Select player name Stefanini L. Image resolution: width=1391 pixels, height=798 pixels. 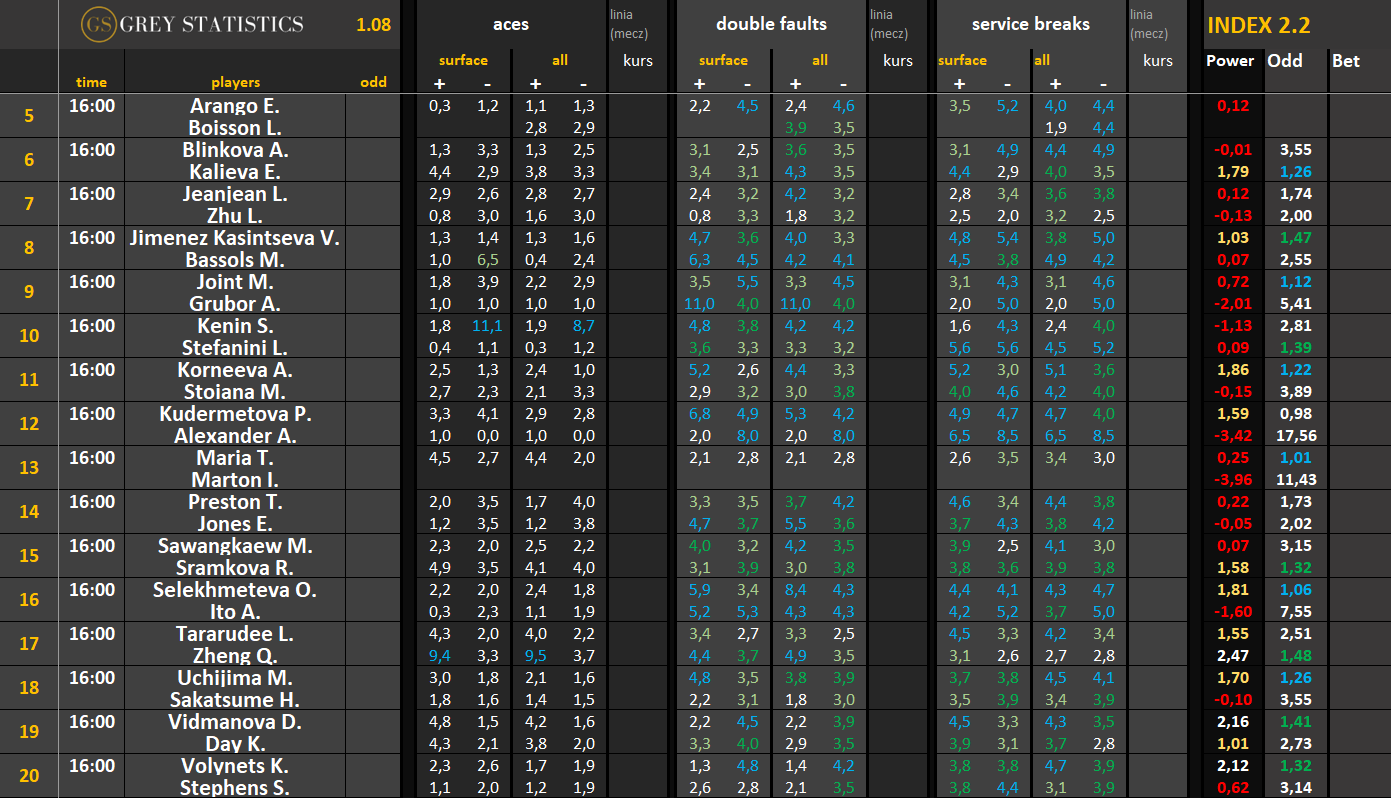click(235, 348)
